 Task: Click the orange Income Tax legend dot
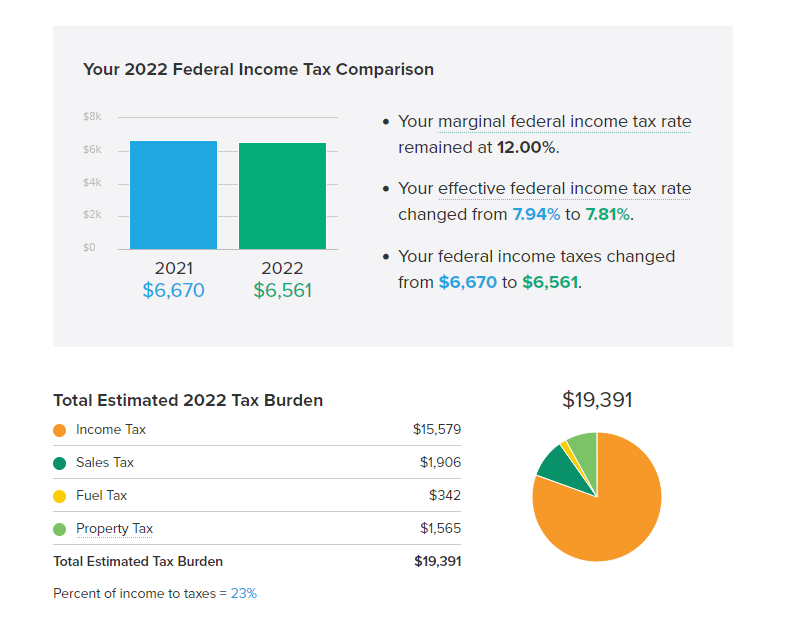coord(60,430)
